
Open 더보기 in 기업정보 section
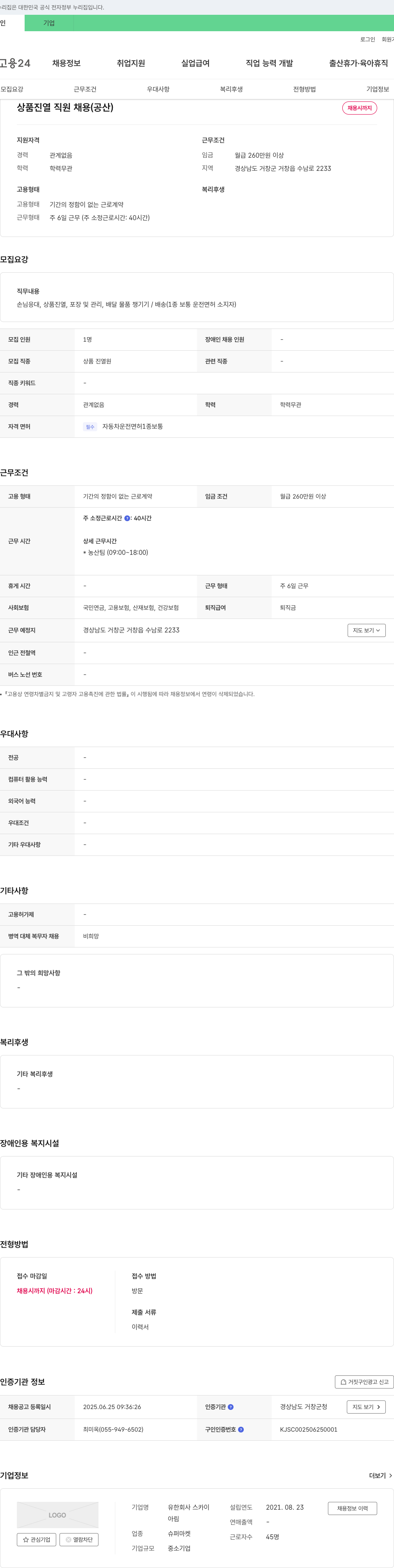pos(380,1476)
